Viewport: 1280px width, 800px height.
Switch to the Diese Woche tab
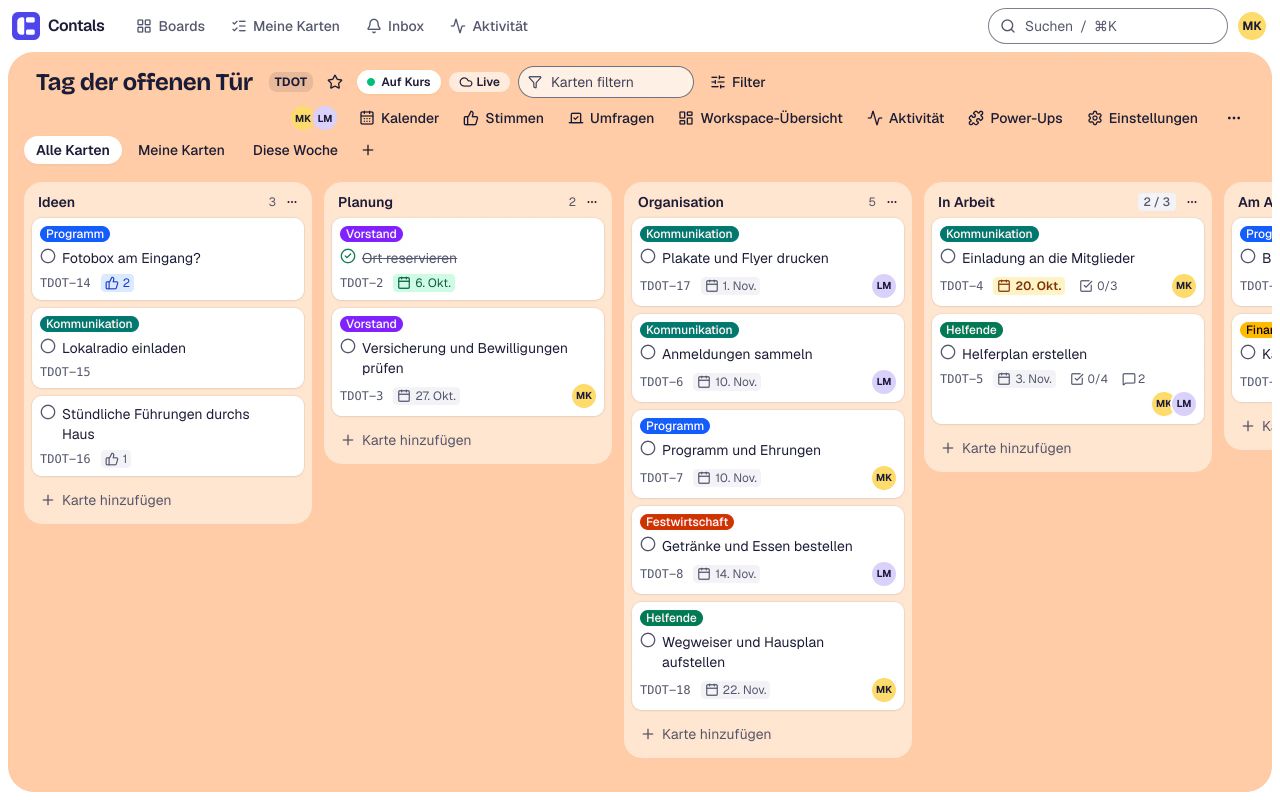click(295, 150)
